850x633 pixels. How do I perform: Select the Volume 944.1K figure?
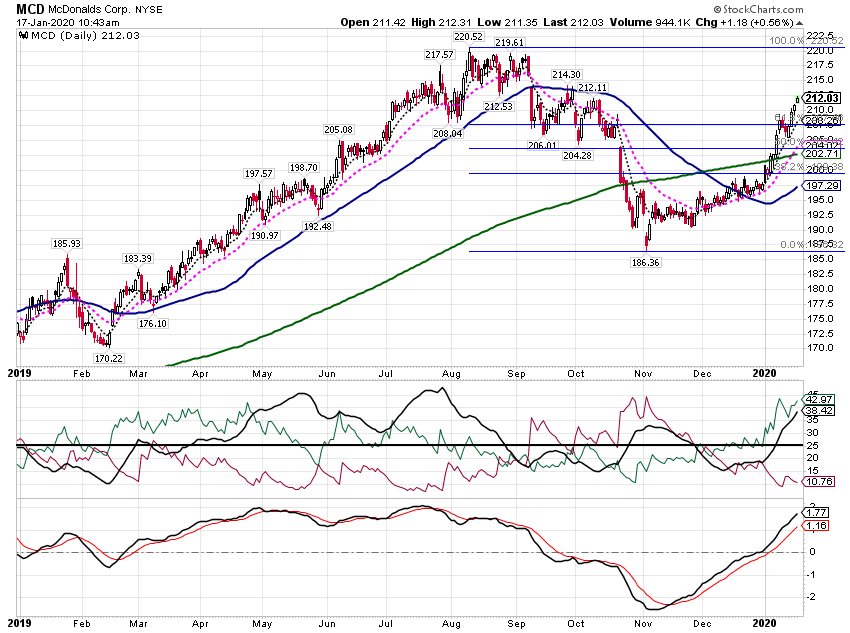point(650,22)
